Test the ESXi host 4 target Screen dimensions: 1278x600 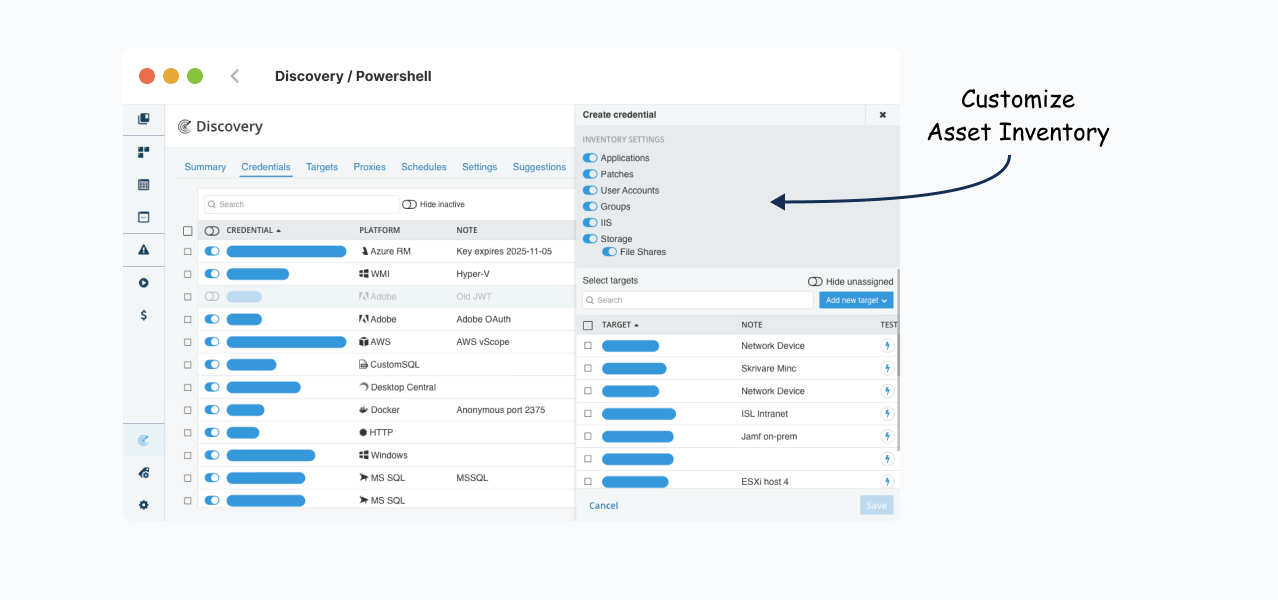[887, 482]
